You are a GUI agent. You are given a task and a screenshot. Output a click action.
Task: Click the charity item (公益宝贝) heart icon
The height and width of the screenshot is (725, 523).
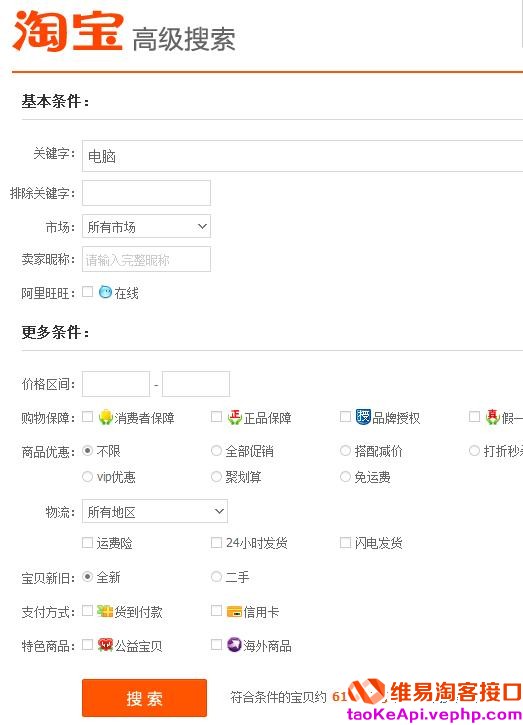[x=105, y=645]
